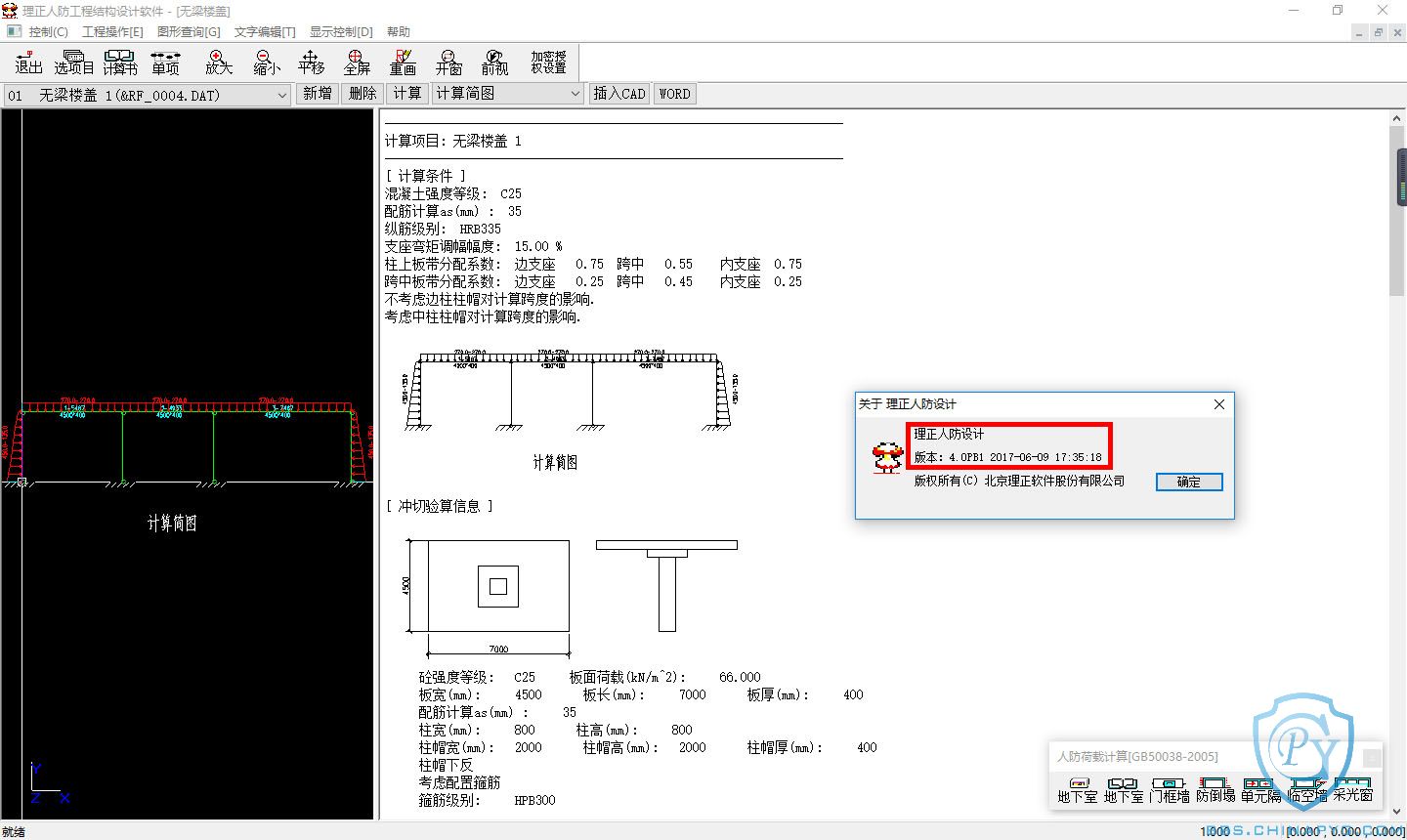Screen dimensions: 1407x840
Task: Click the 混凝土强度等级: C25 line
Action: (453, 194)
